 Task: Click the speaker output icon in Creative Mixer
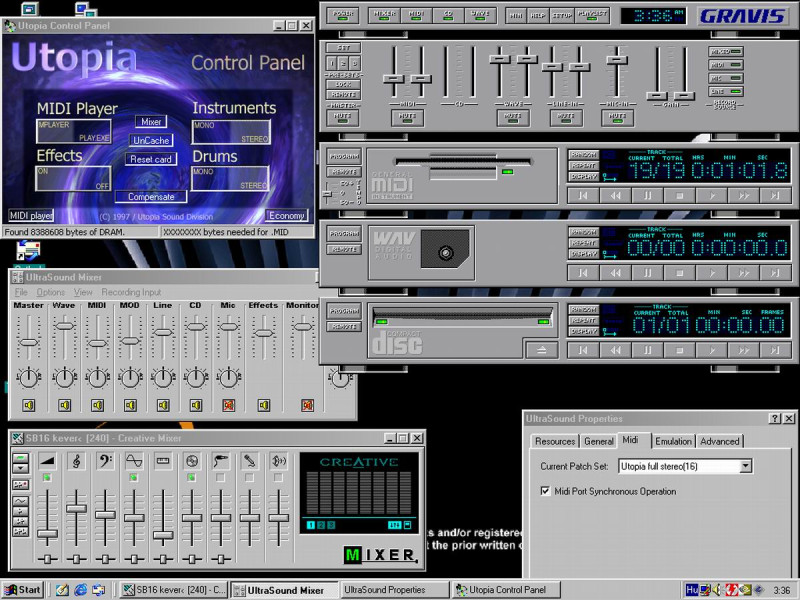279,461
